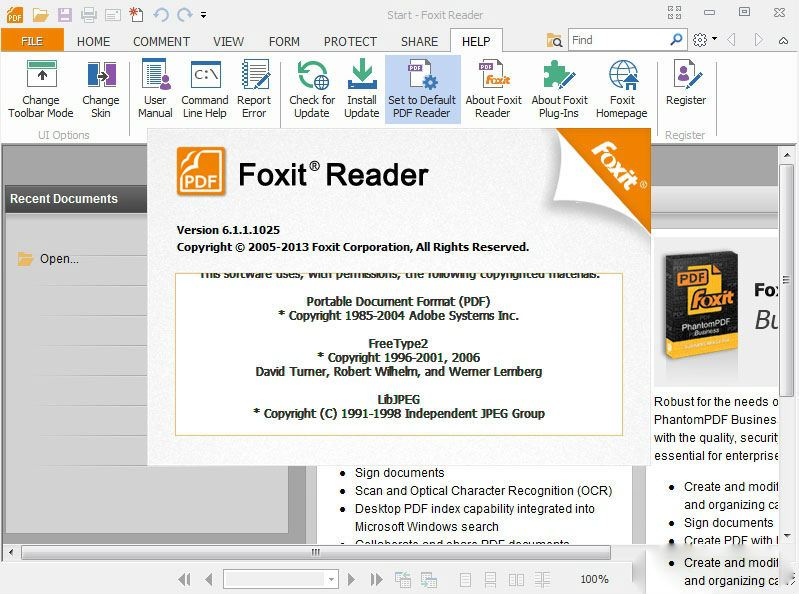The image size is (799, 594).
Task: Switch to the HOME tab
Action: tap(94, 41)
